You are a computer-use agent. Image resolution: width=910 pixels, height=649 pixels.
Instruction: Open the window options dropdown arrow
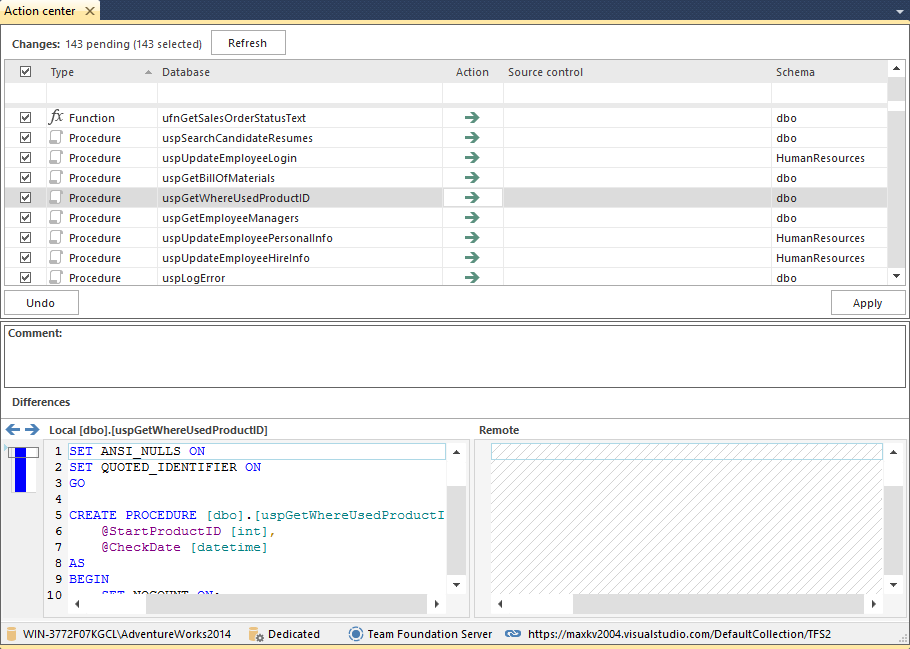899,11
